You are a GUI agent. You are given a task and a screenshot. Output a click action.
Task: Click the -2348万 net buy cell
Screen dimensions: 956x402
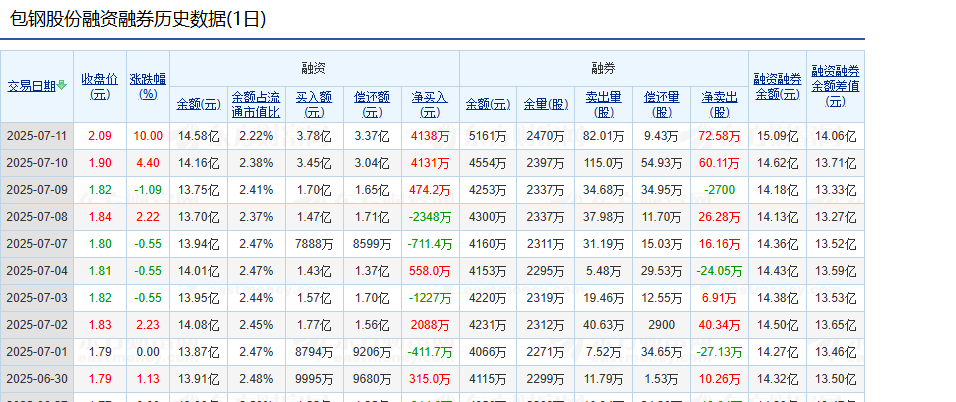point(430,217)
